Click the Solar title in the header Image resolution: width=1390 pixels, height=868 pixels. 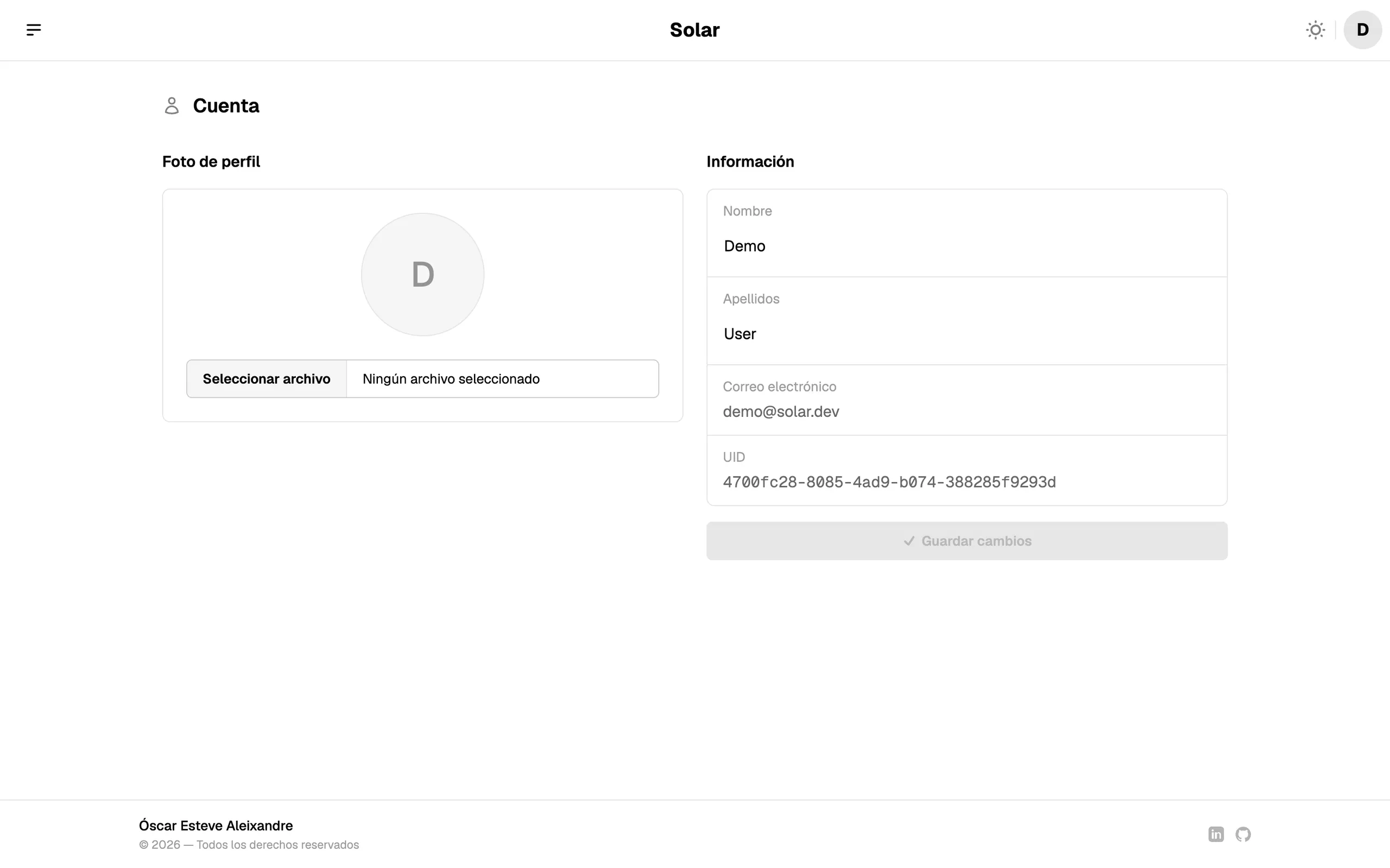pos(694,30)
